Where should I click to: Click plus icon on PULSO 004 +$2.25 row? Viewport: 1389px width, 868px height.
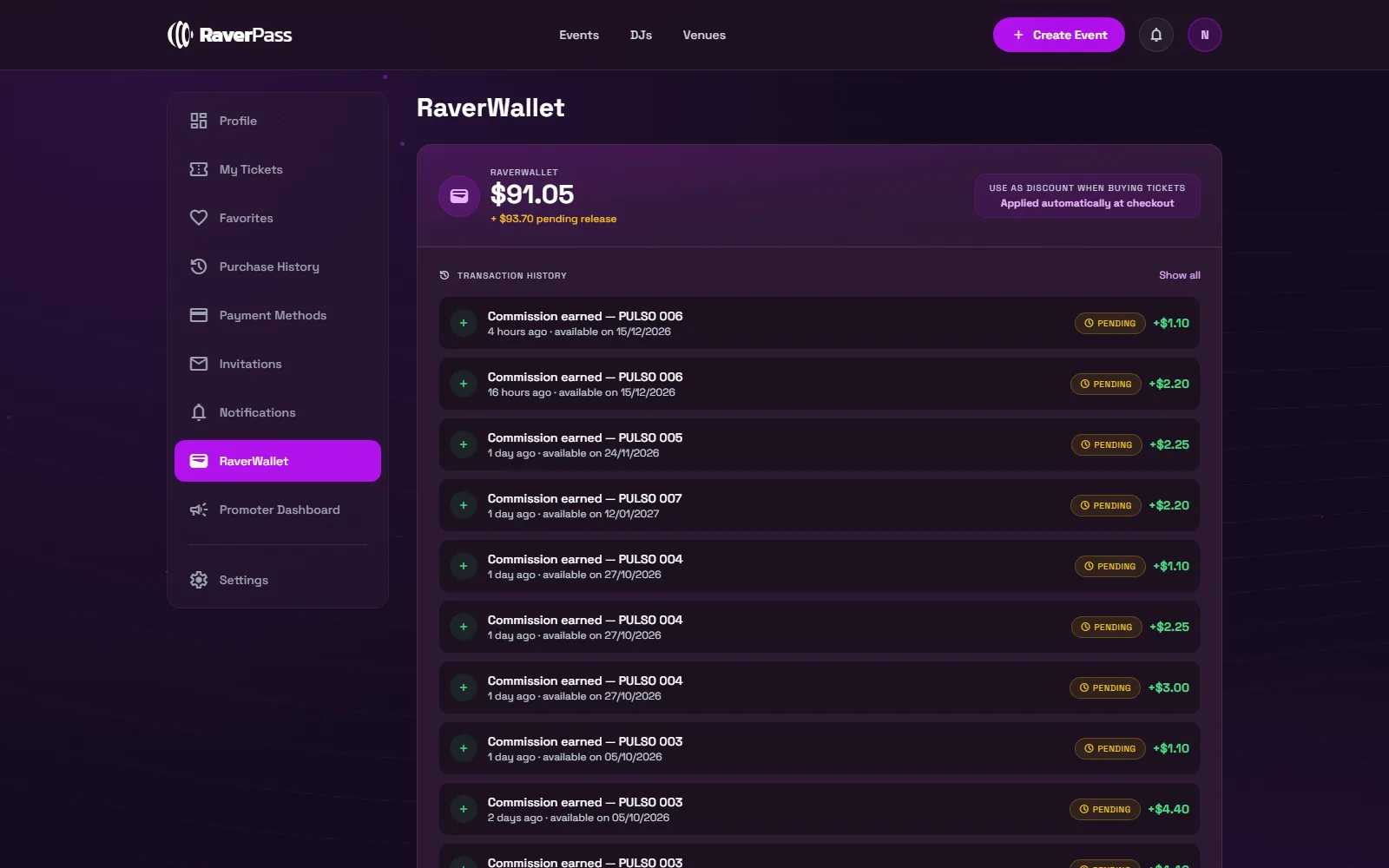[464, 627]
